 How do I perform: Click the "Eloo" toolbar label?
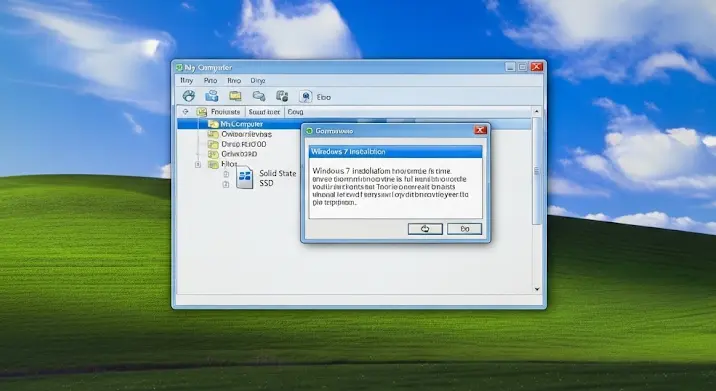coord(324,97)
